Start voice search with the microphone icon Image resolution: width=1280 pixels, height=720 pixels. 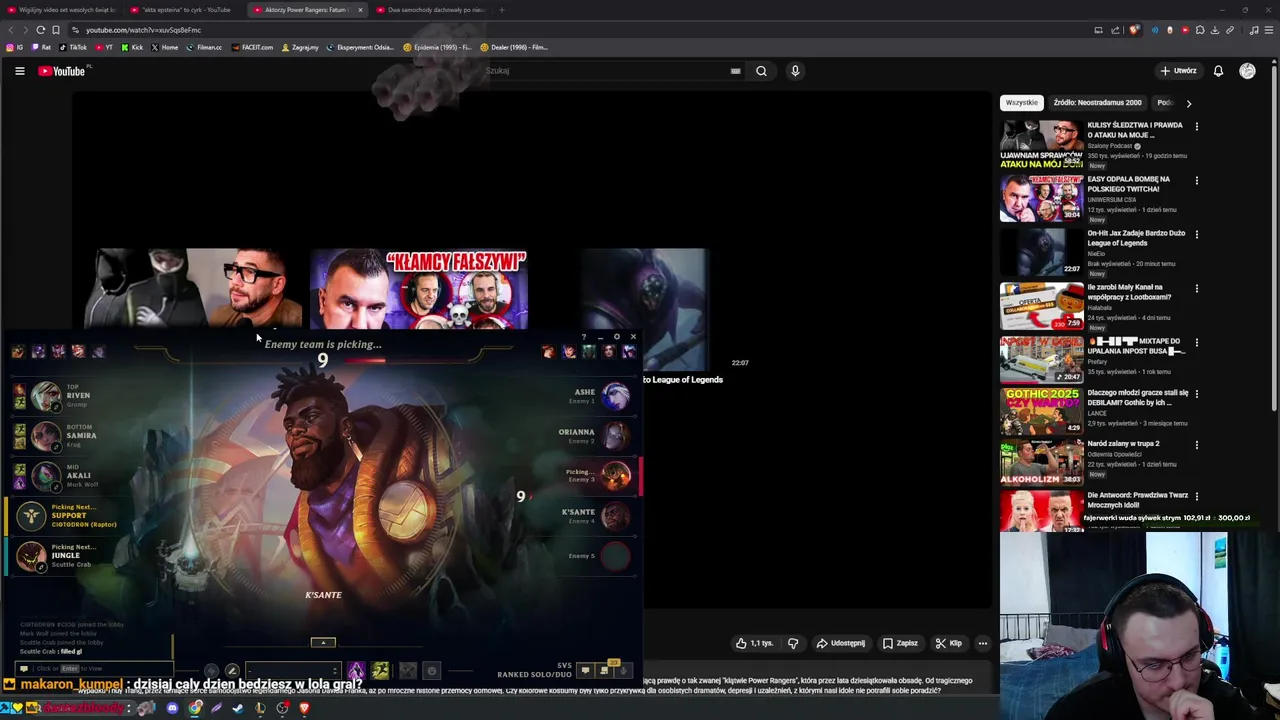795,71
